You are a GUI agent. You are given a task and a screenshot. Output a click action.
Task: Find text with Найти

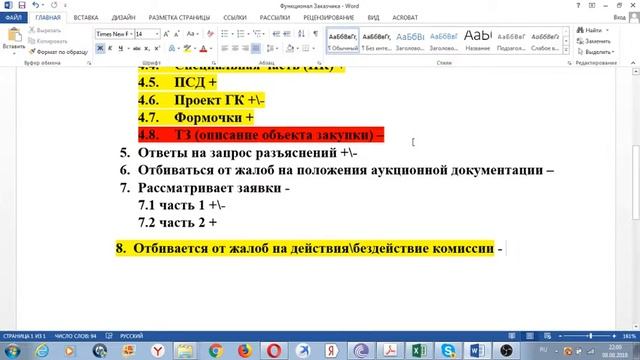(589, 30)
